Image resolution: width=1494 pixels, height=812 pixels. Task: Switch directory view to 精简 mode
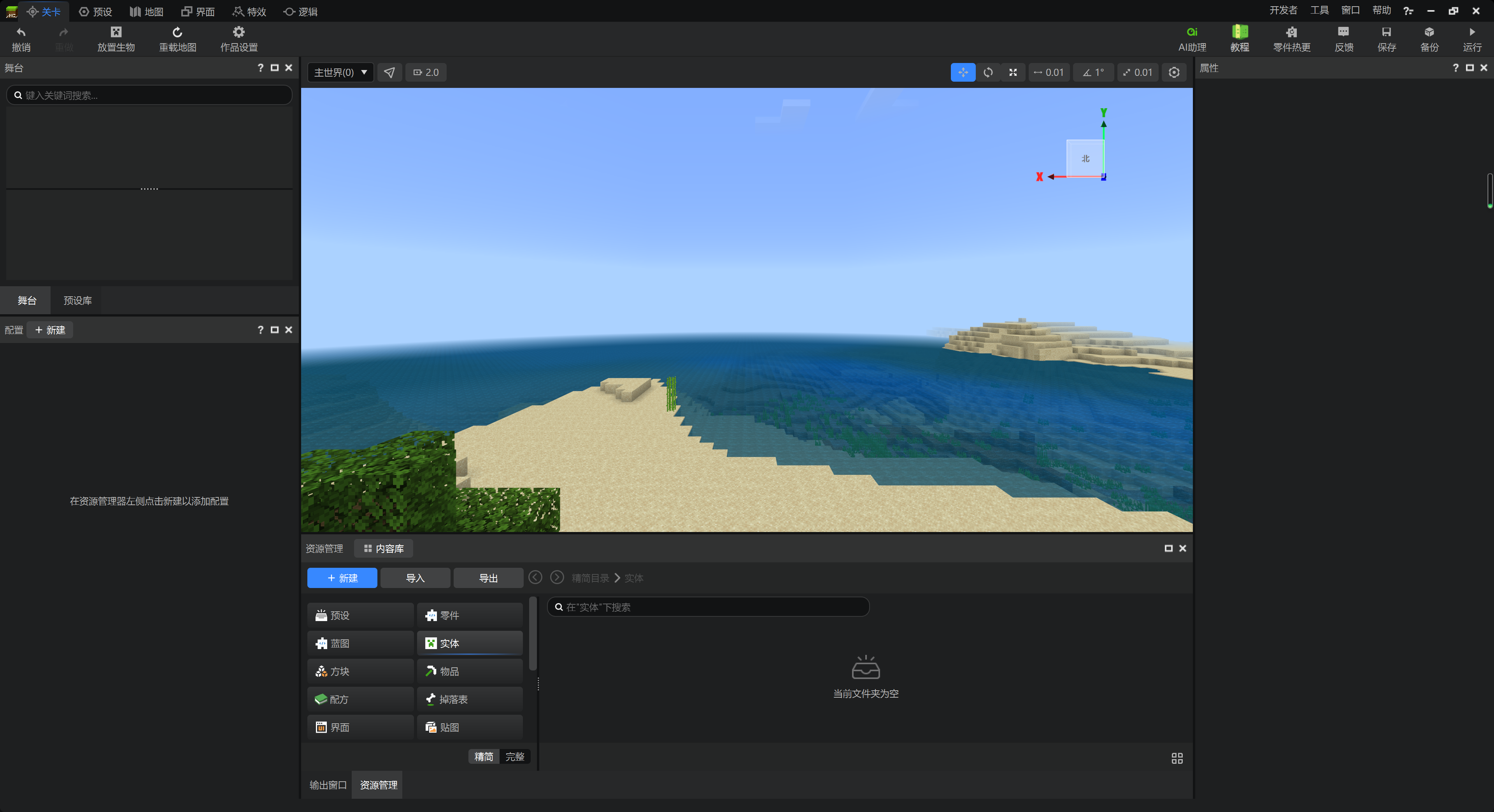[484, 756]
